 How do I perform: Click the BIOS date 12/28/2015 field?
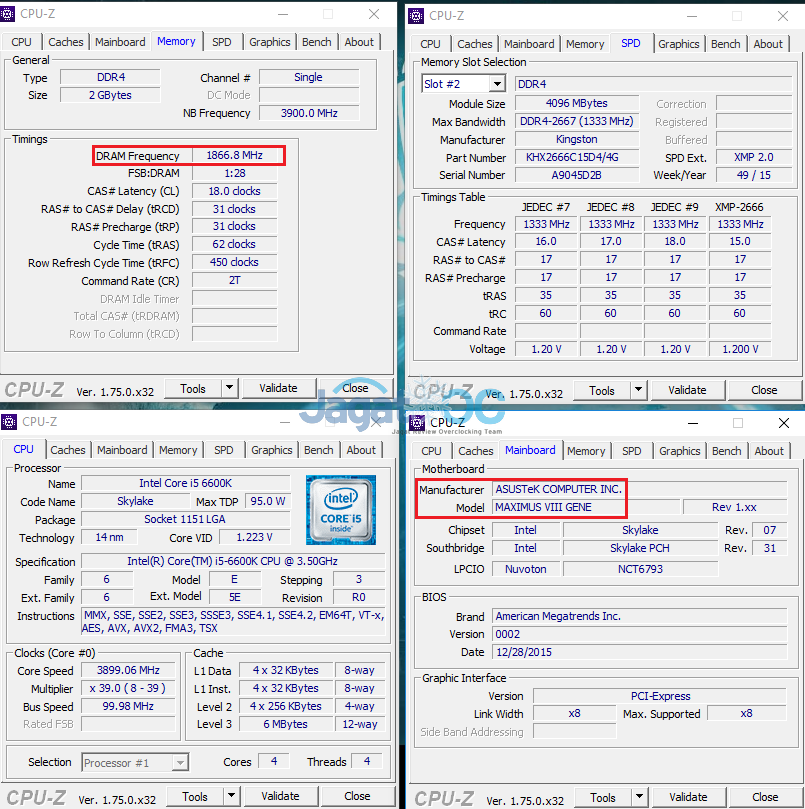click(x=640, y=652)
